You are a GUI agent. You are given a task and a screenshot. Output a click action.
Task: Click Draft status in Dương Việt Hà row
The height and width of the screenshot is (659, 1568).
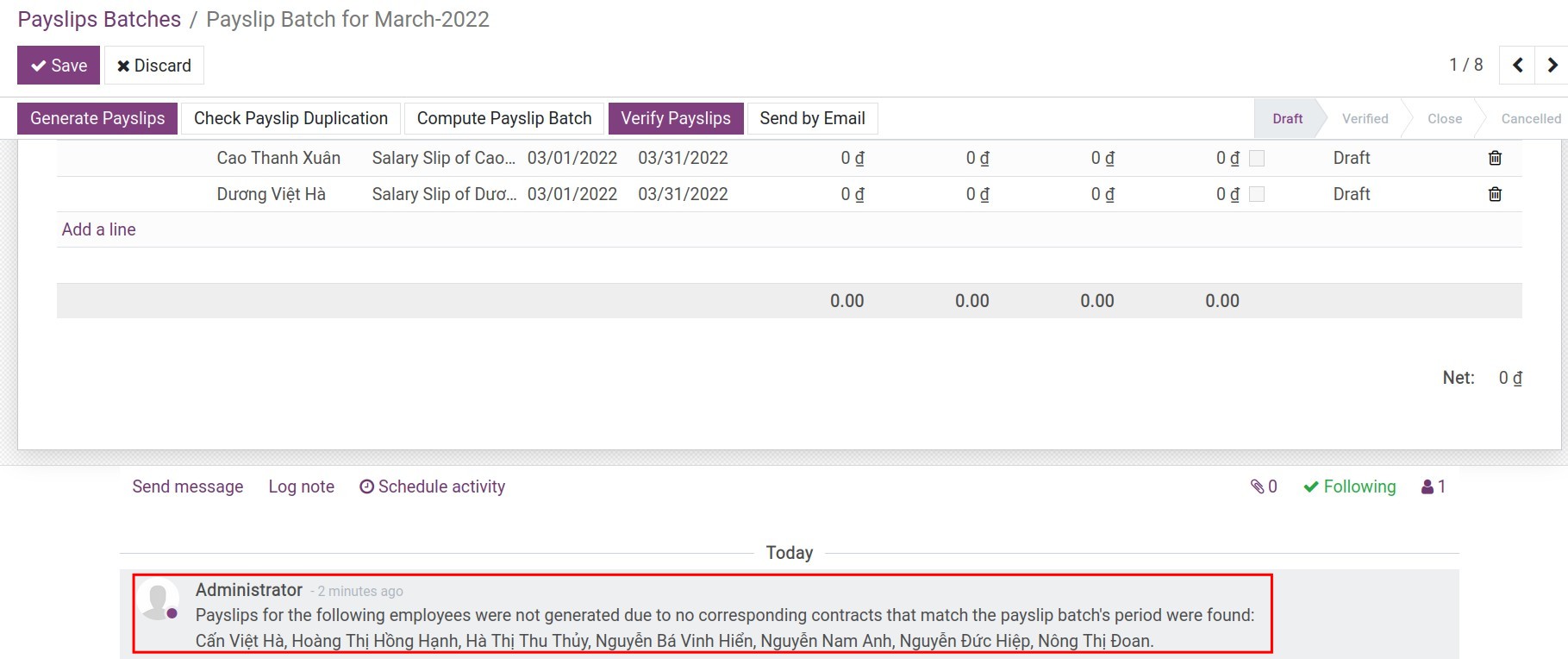[1352, 194]
